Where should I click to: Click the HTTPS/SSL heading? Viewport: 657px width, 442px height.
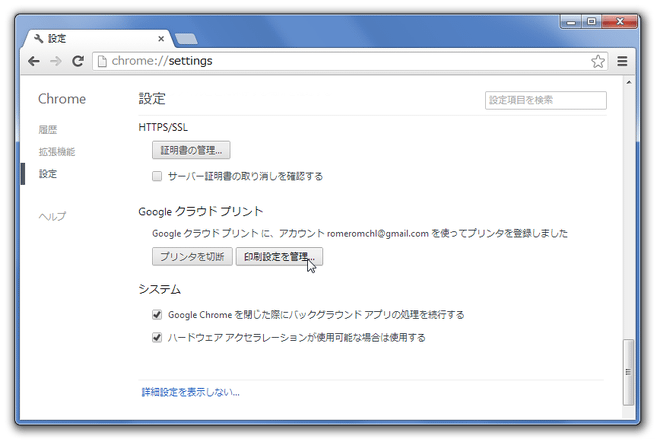coord(163,127)
